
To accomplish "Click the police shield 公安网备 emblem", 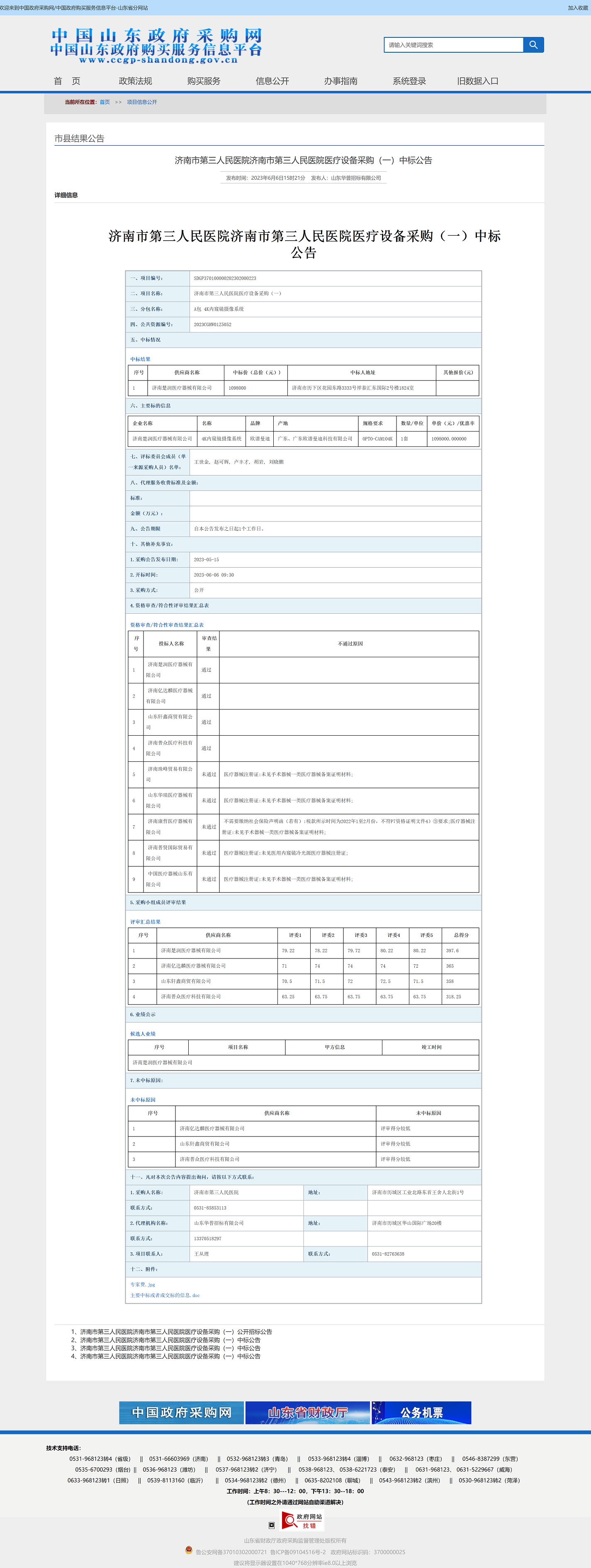I will tap(189, 1550).
